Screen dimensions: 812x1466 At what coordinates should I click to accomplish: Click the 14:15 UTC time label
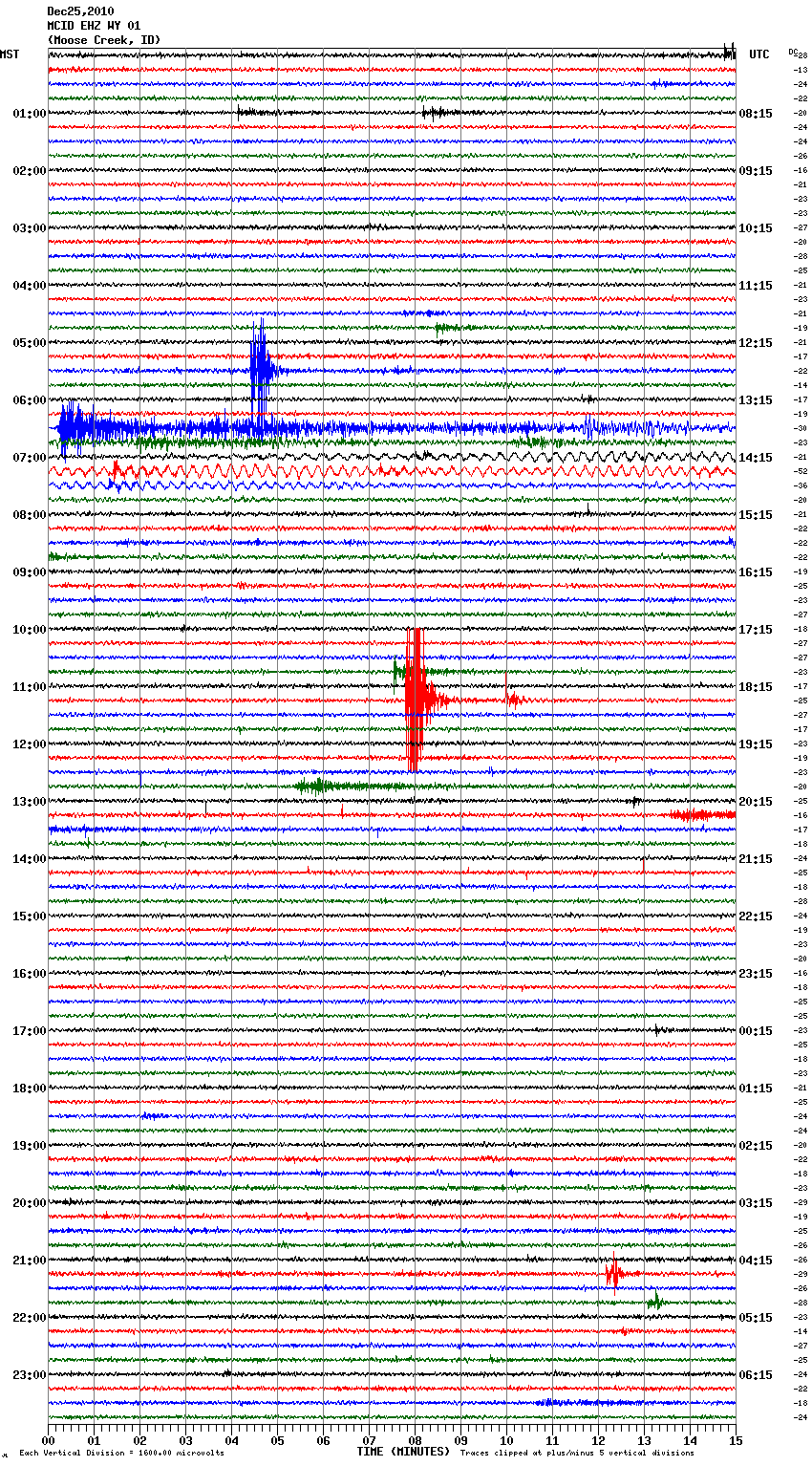coord(756,458)
